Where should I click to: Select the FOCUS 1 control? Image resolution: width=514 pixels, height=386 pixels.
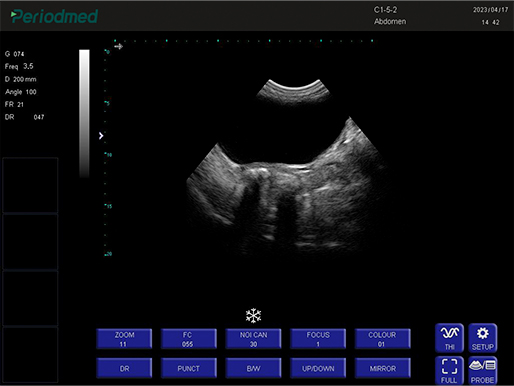[318, 339]
